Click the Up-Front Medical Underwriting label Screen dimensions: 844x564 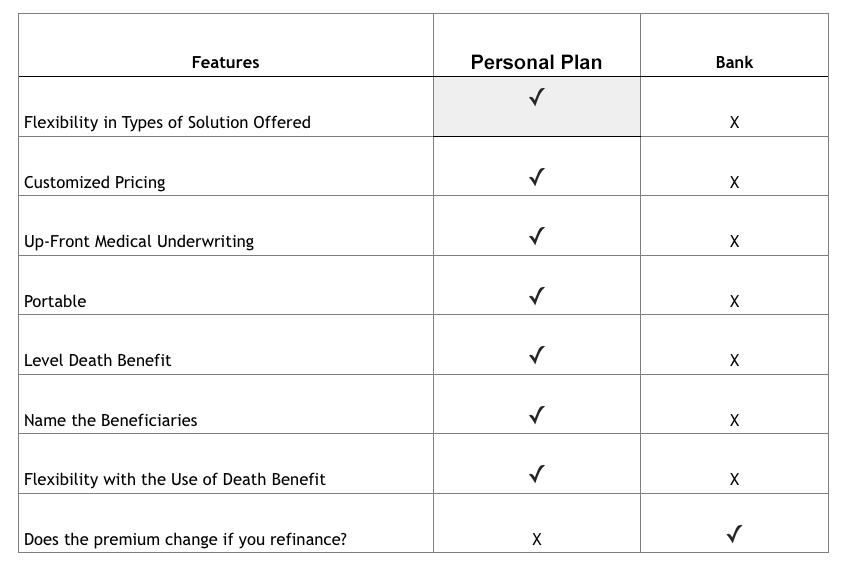(x=139, y=242)
